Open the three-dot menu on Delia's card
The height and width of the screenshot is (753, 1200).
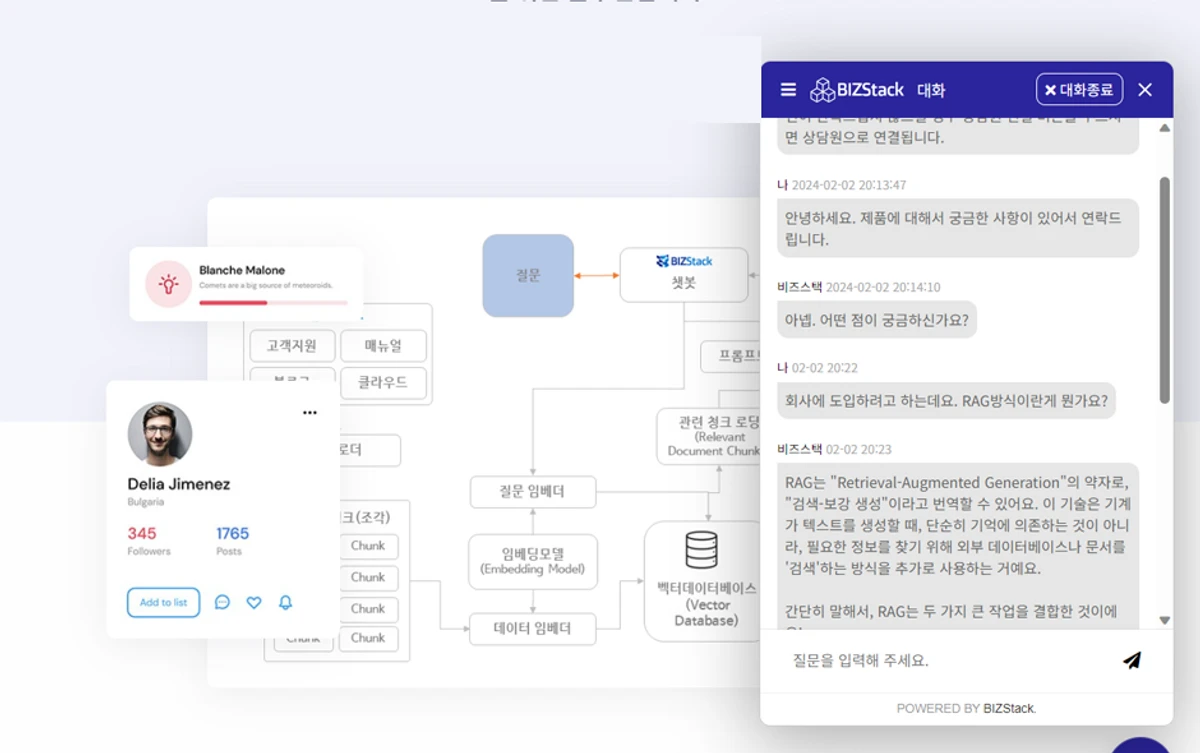[x=310, y=412]
